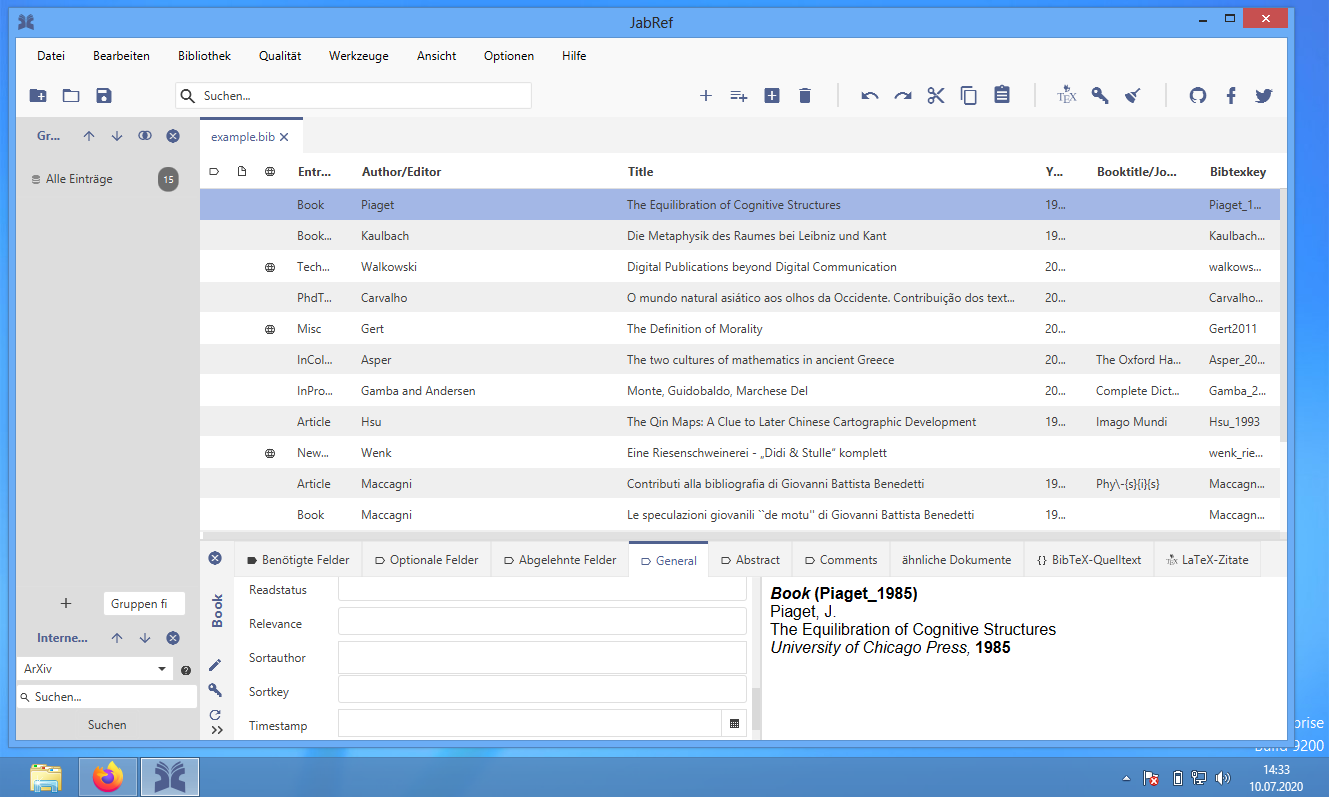
Task: Select Alle Einträge group
Action: (79, 180)
